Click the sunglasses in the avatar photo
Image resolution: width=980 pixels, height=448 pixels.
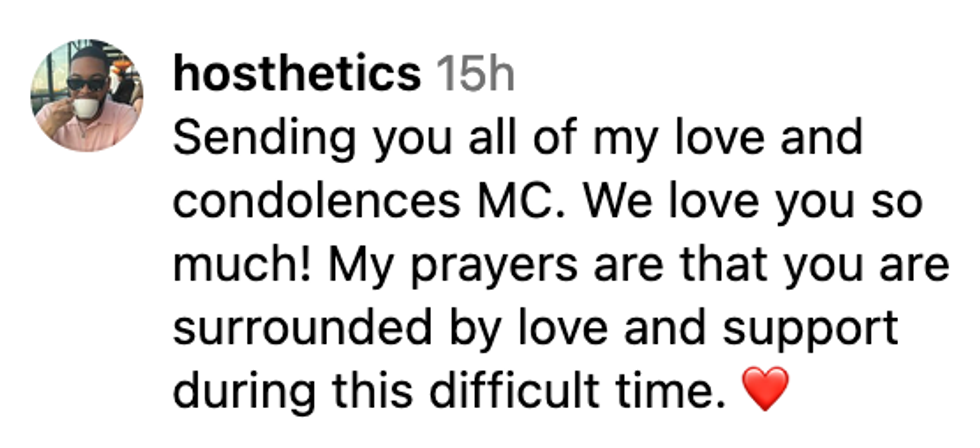[x=86, y=84]
